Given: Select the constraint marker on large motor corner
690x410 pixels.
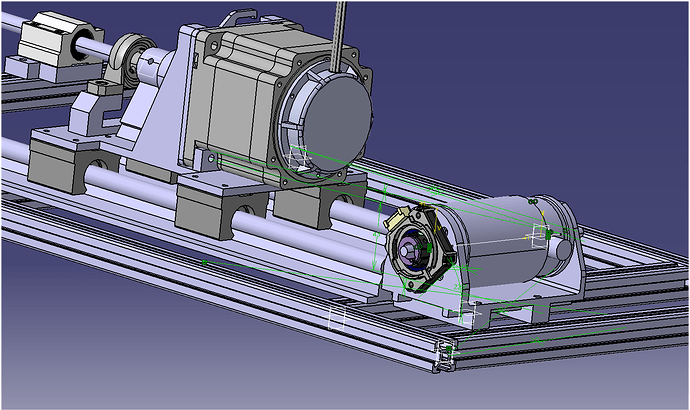Looking at the screenshot, I should click(x=296, y=157).
